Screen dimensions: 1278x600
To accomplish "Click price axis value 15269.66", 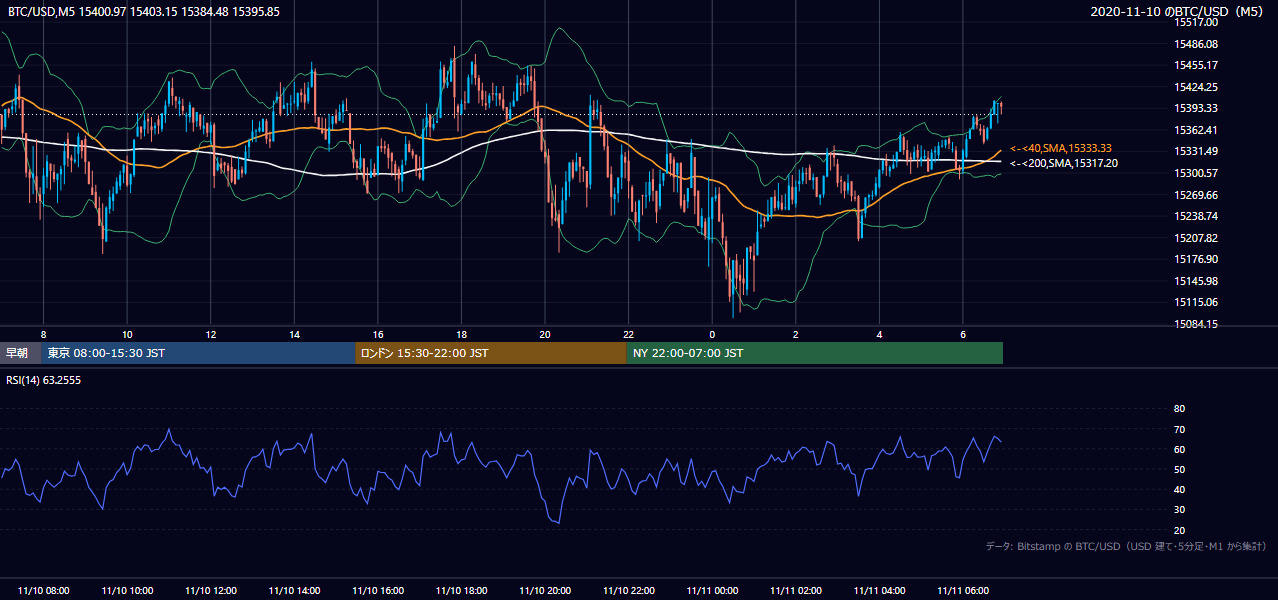I will (x=1196, y=195).
